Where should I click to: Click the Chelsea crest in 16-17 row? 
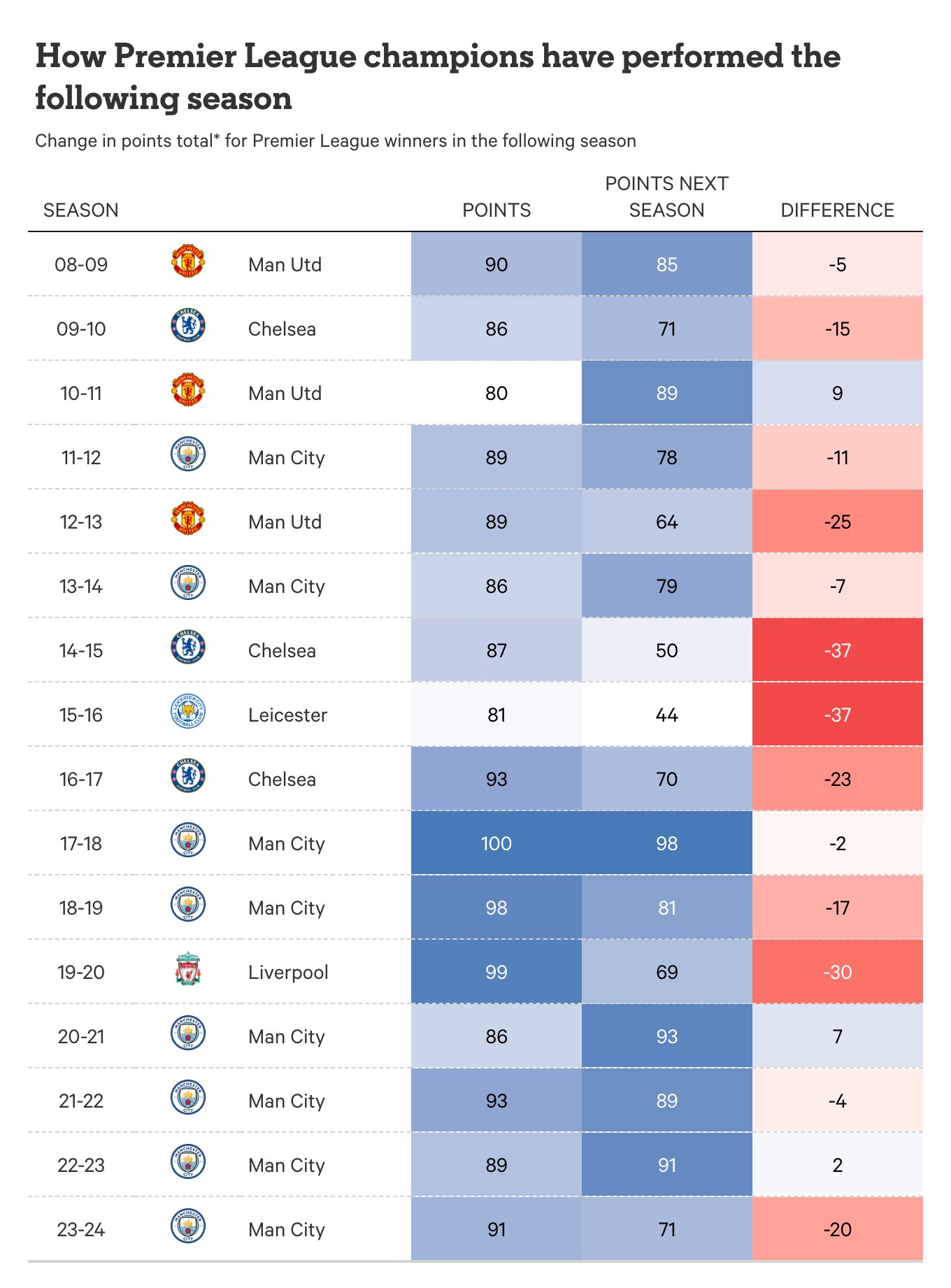[x=188, y=776]
